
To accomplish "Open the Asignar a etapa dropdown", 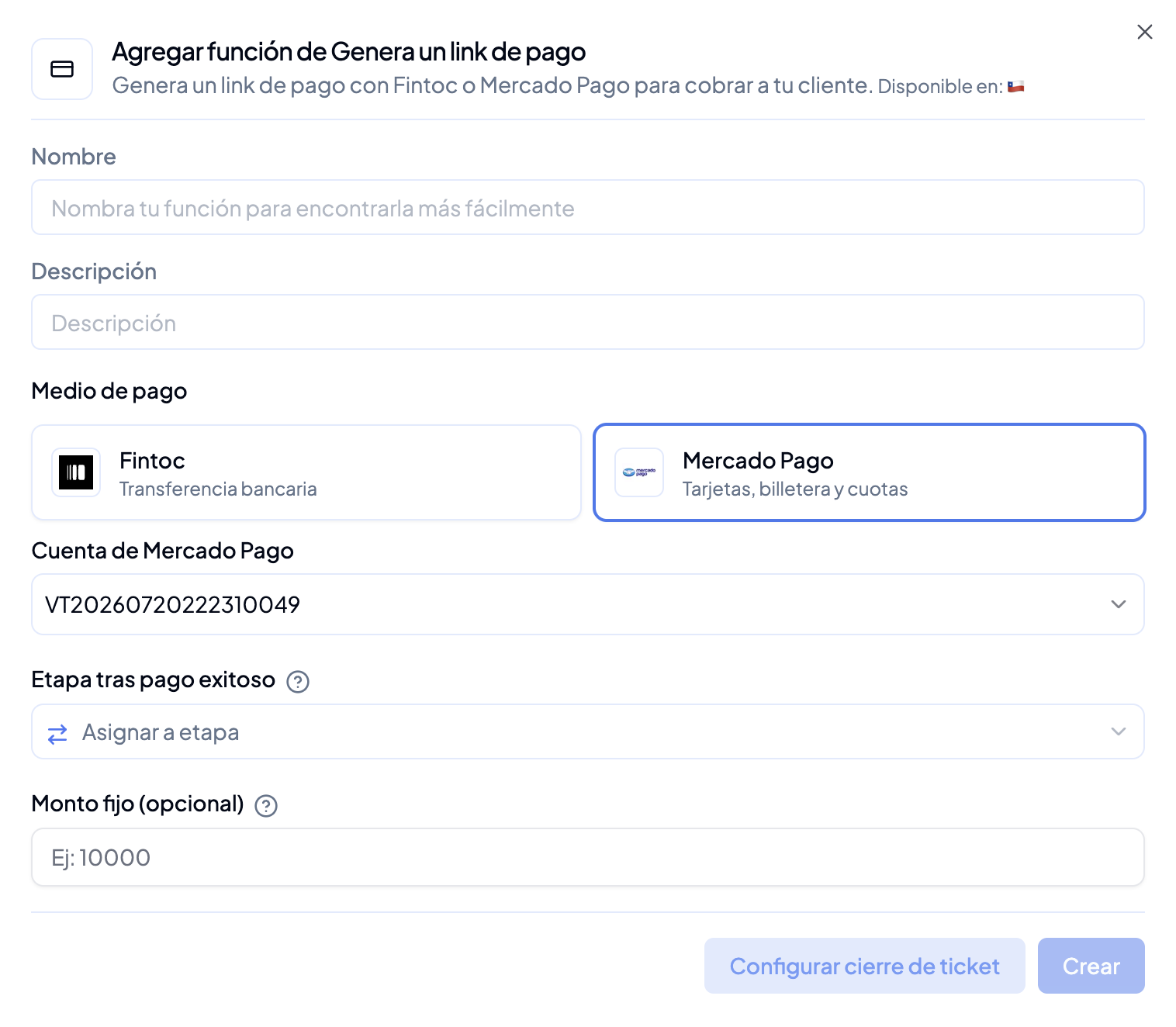I will [x=588, y=731].
